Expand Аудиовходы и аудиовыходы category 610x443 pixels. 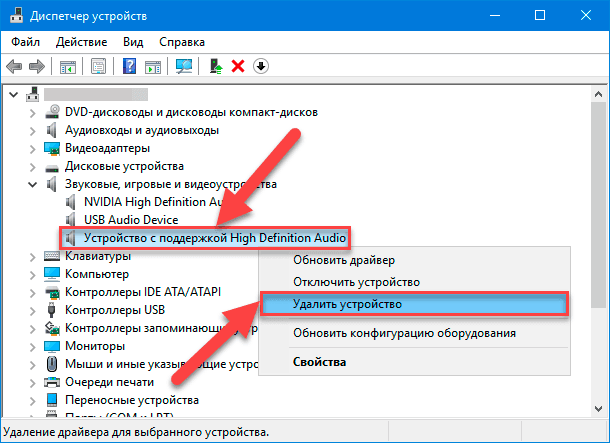click(33, 131)
